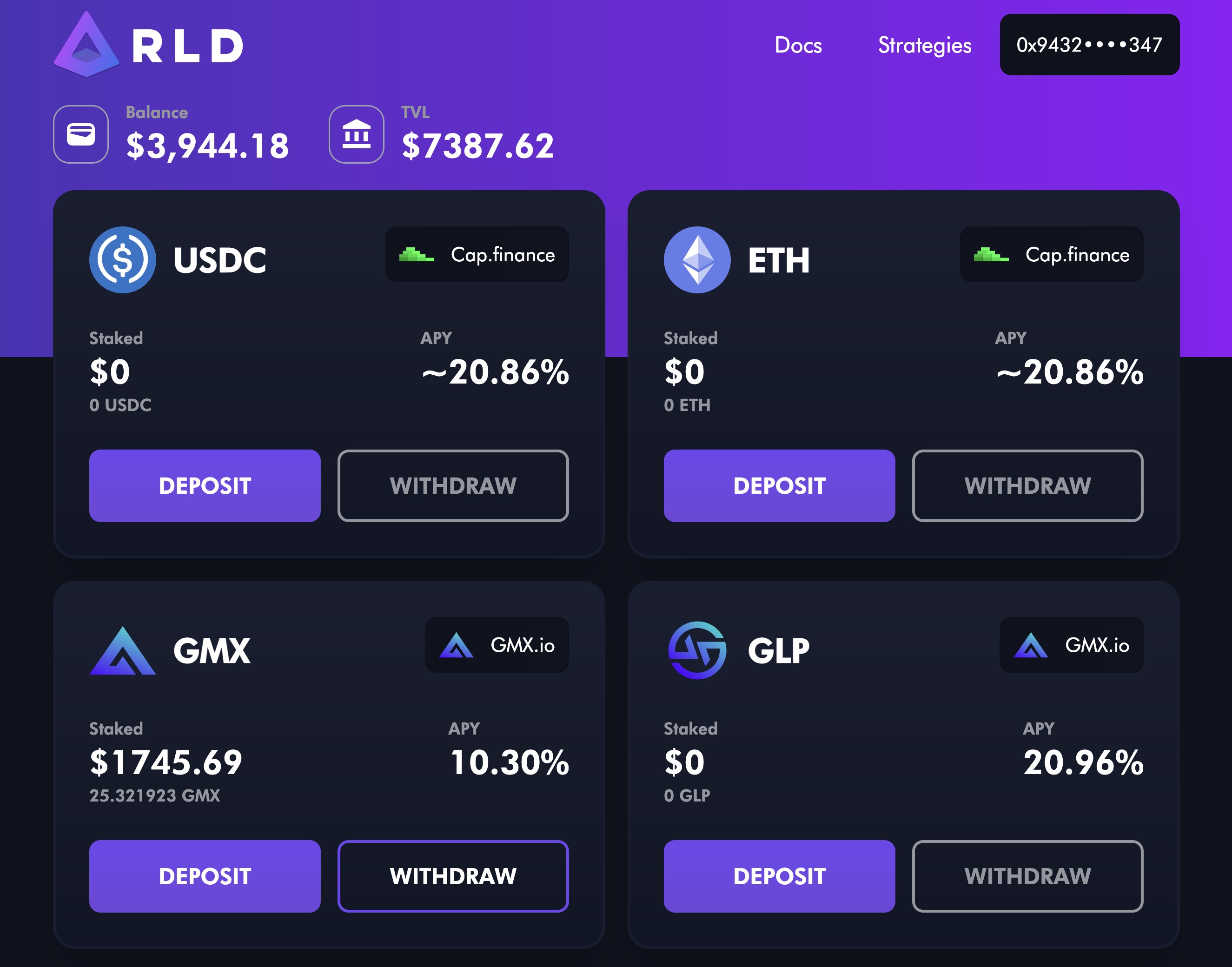Click the GMX triangle token icon
1232x967 pixels.
pyautogui.click(x=122, y=650)
